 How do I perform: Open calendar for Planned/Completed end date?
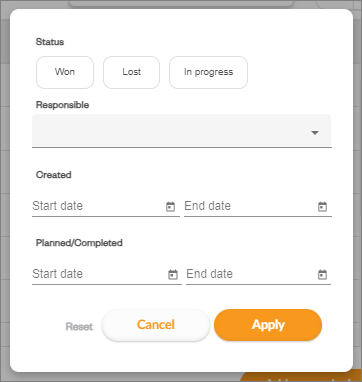coord(322,275)
